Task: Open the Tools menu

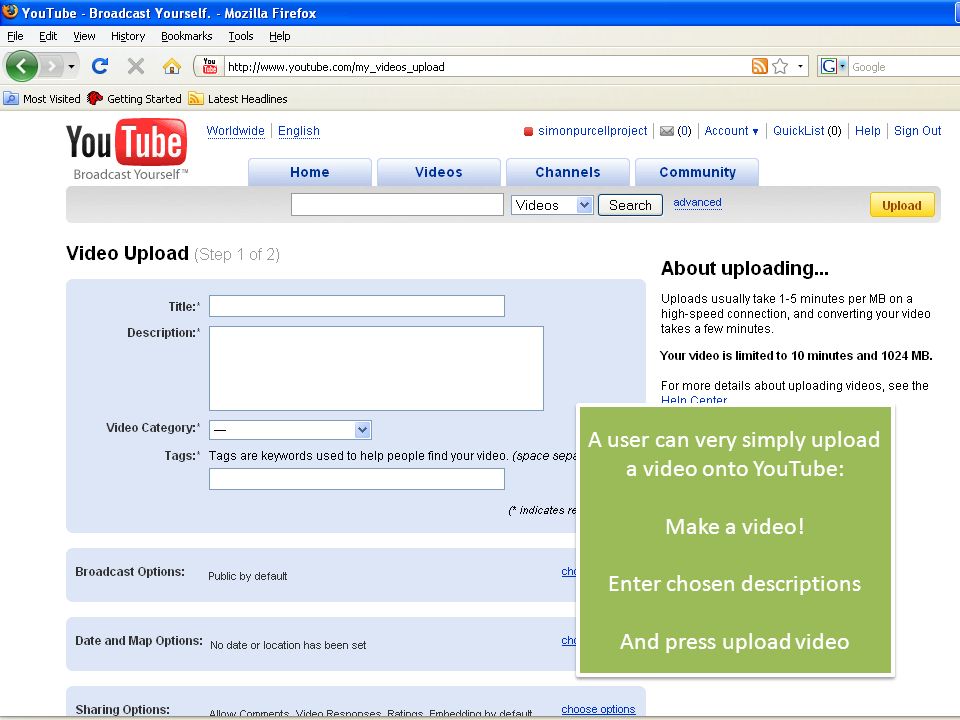Action: pyautogui.click(x=241, y=36)
